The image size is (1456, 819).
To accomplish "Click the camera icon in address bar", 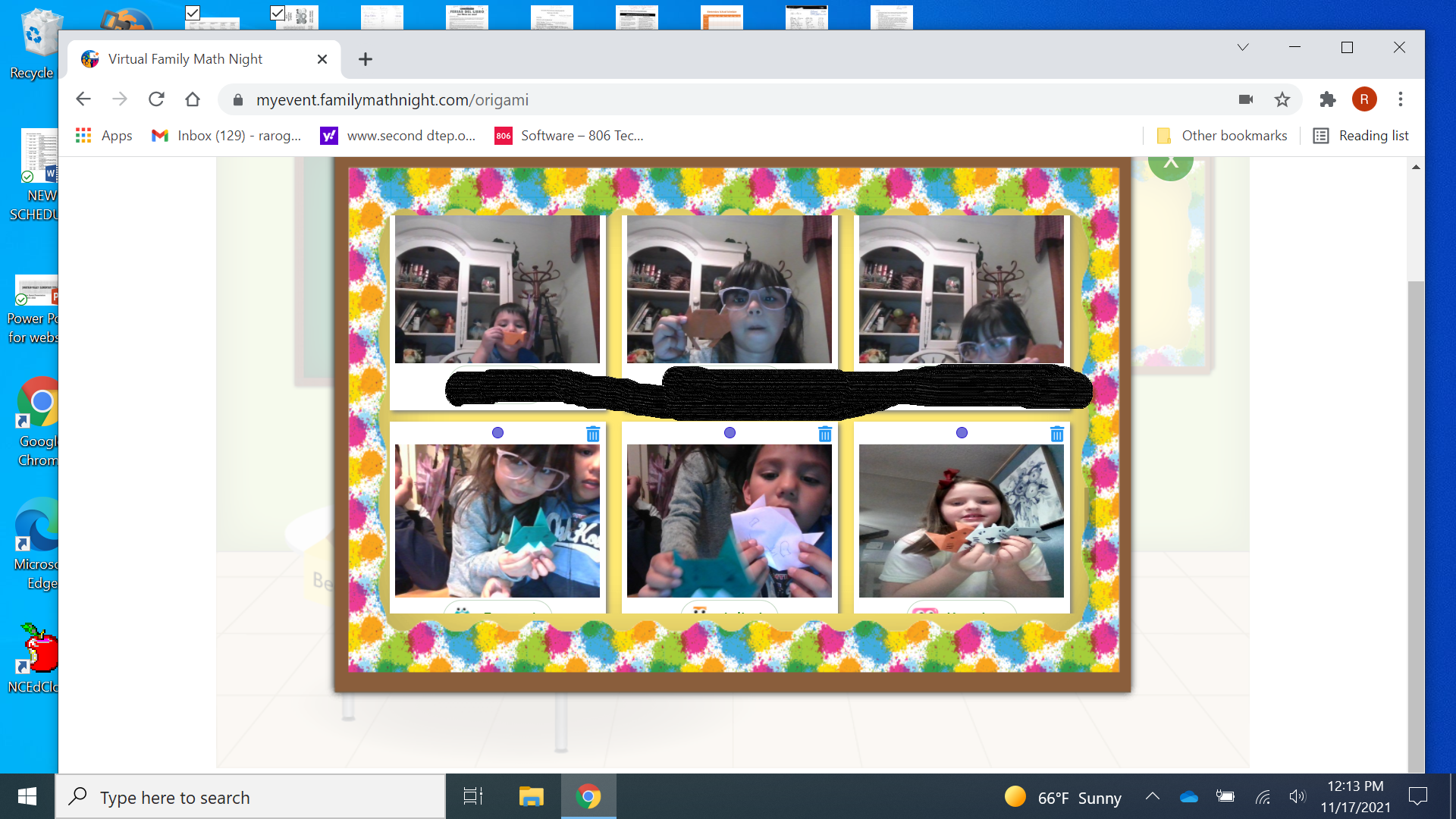I will click(x=1245, y=99).
